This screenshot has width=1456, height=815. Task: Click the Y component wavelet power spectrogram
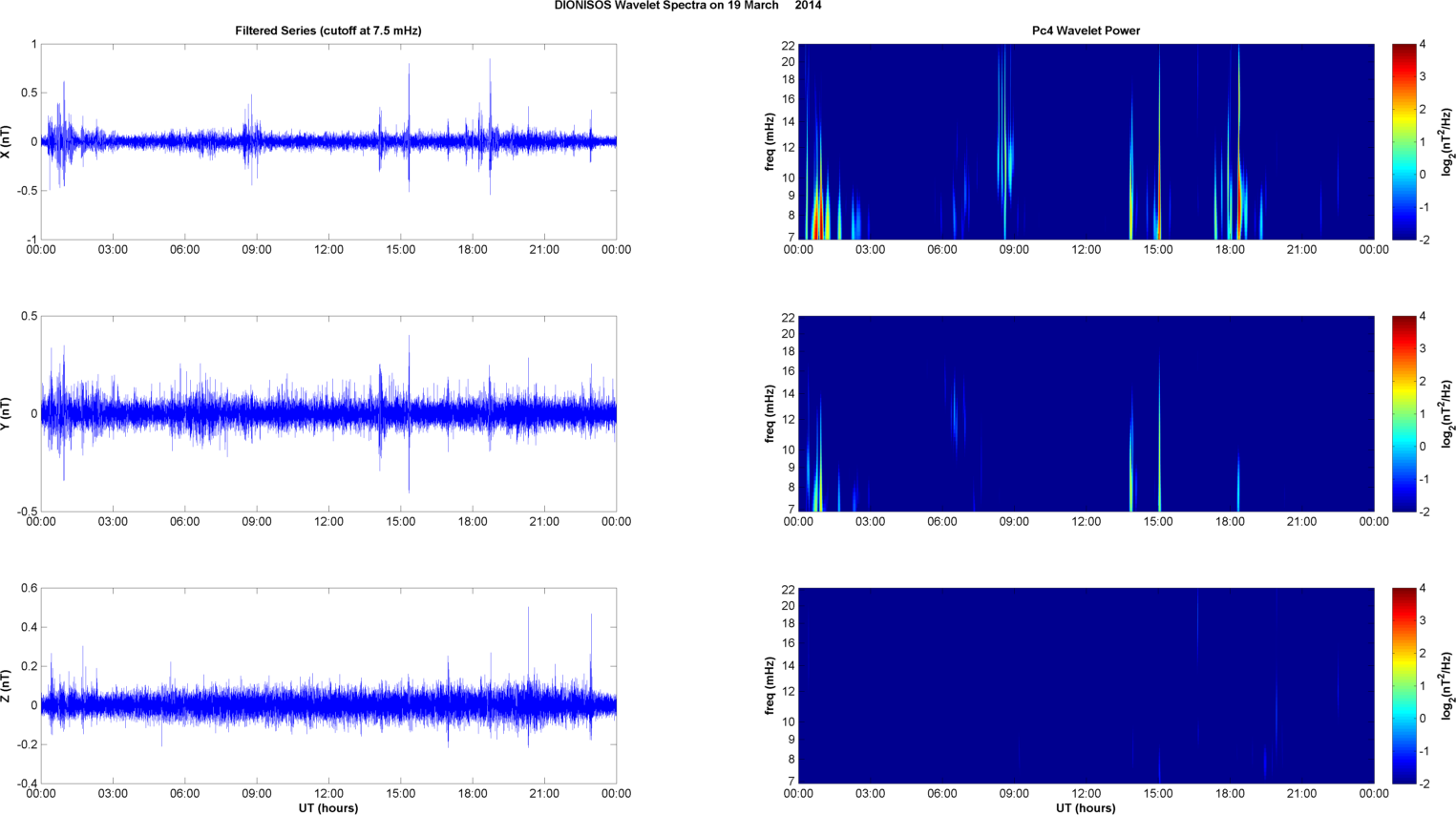[1086, 413]
